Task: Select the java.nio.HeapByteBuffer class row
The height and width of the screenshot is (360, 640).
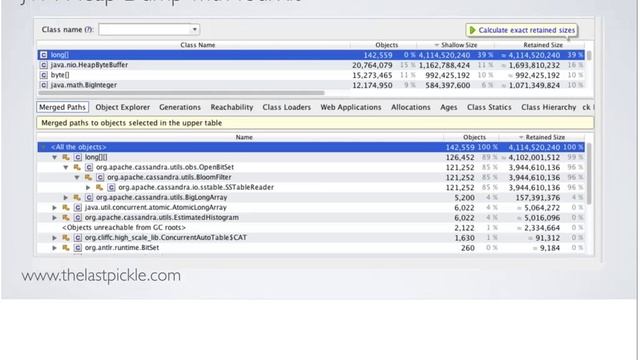Action: click(311, 65)
